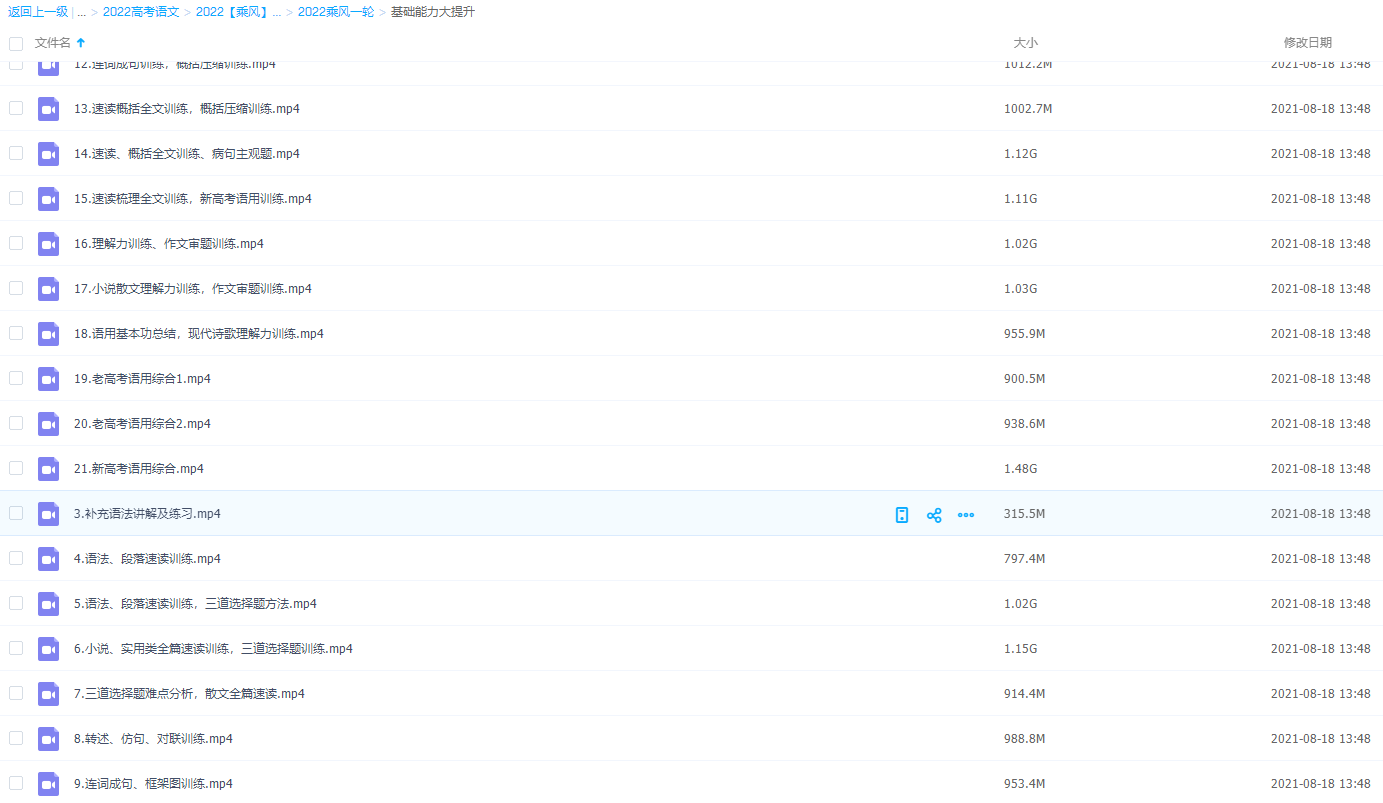The width and height of the screenshot is (1383, 803).
Task: Select checkbox for 20.老高考语用综合2.mp4
Action: (16, 423)
